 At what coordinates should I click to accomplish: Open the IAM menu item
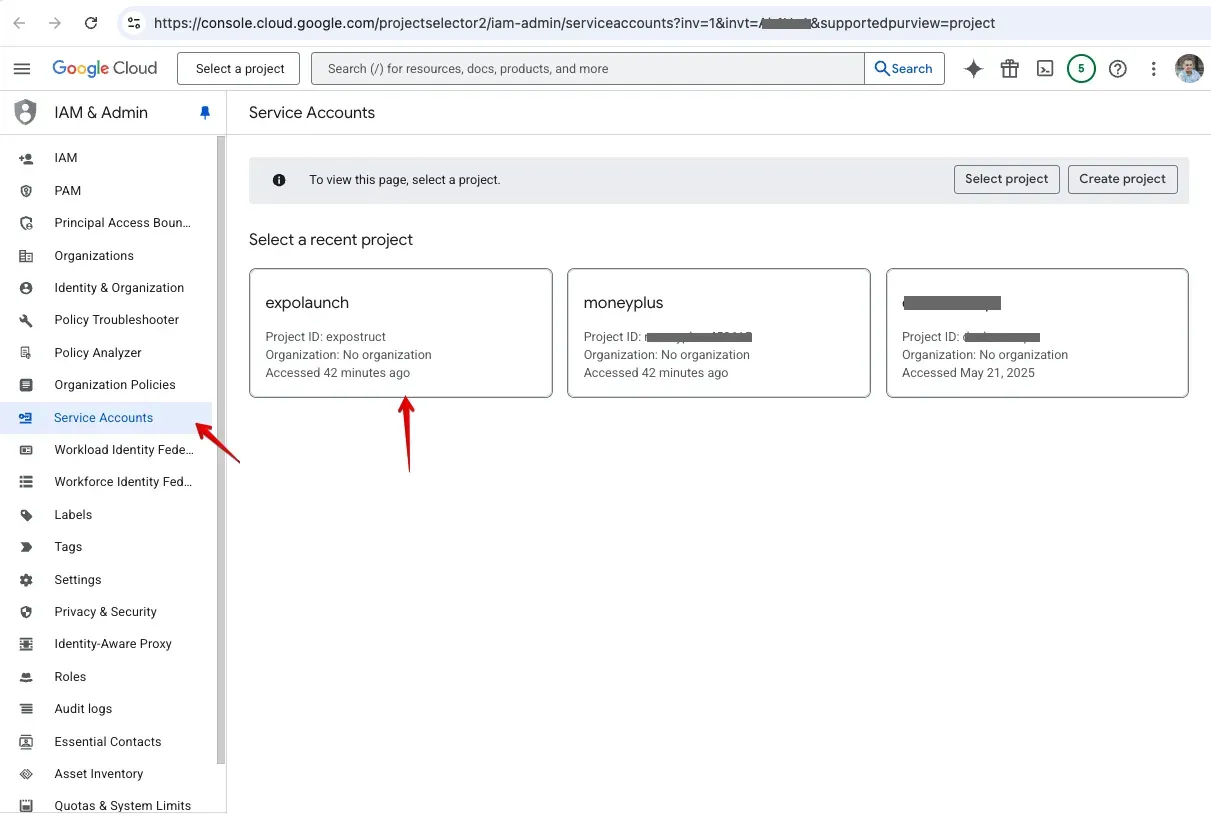click(106, 158)
